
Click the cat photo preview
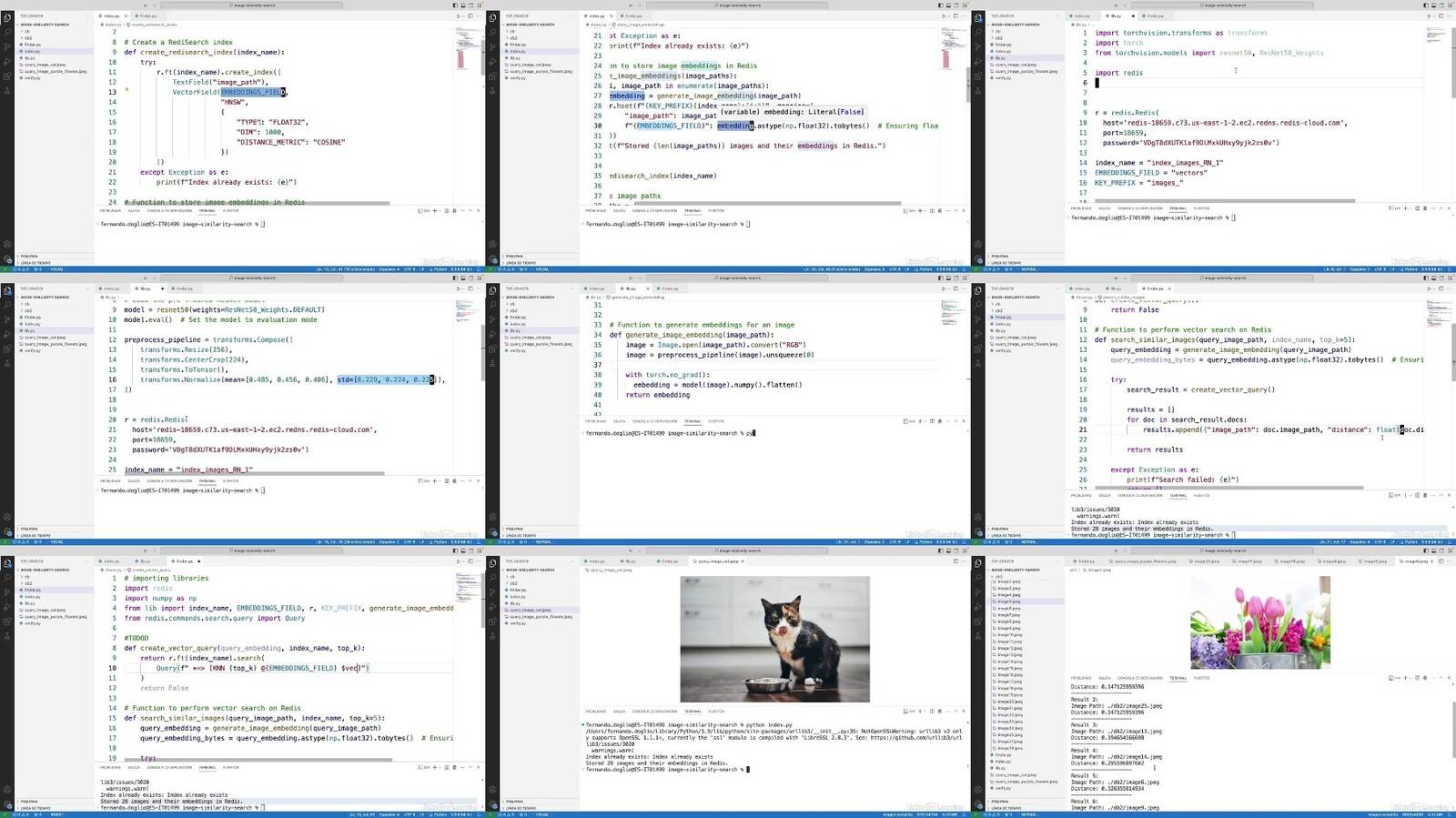pyautogui.click(x=774, y=639)
